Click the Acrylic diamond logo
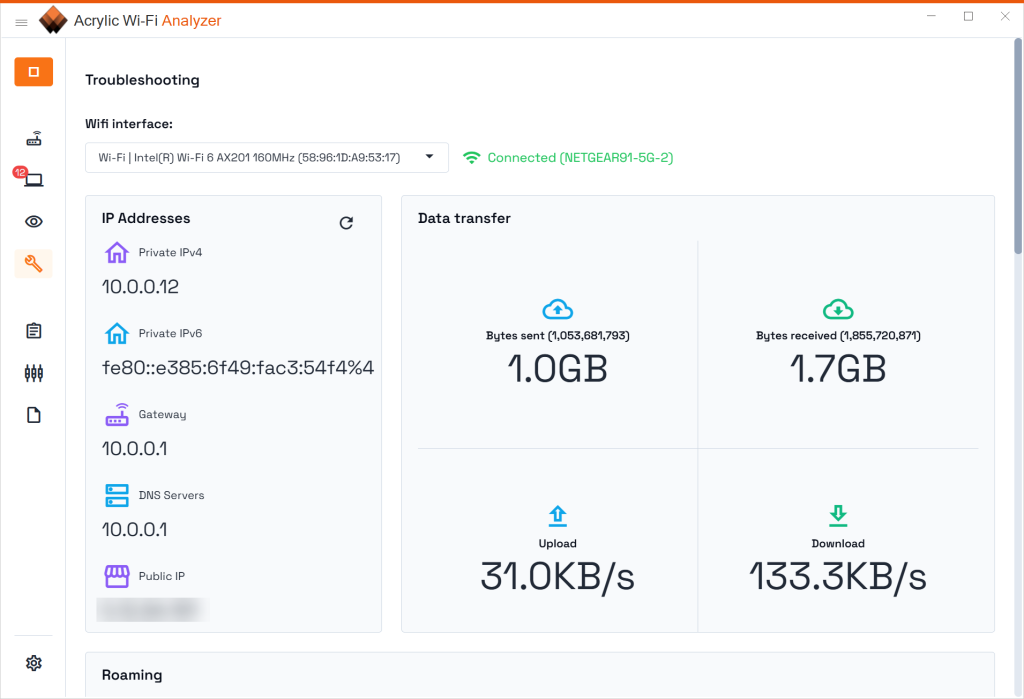1024x699 pixels. coord(53,20)
